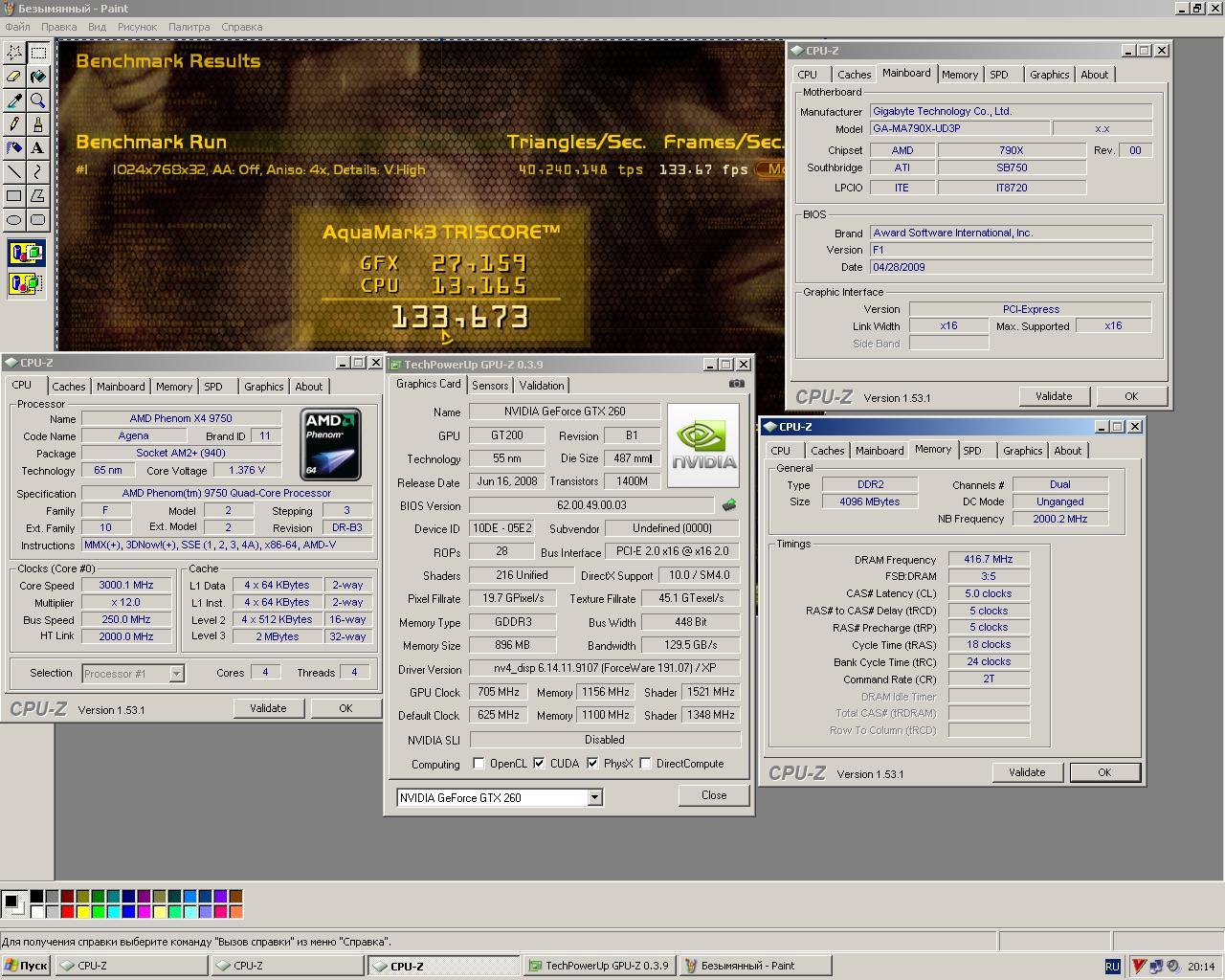Open the Пуск start button
Screen dimensions: 1225x980
click(26, 966)
